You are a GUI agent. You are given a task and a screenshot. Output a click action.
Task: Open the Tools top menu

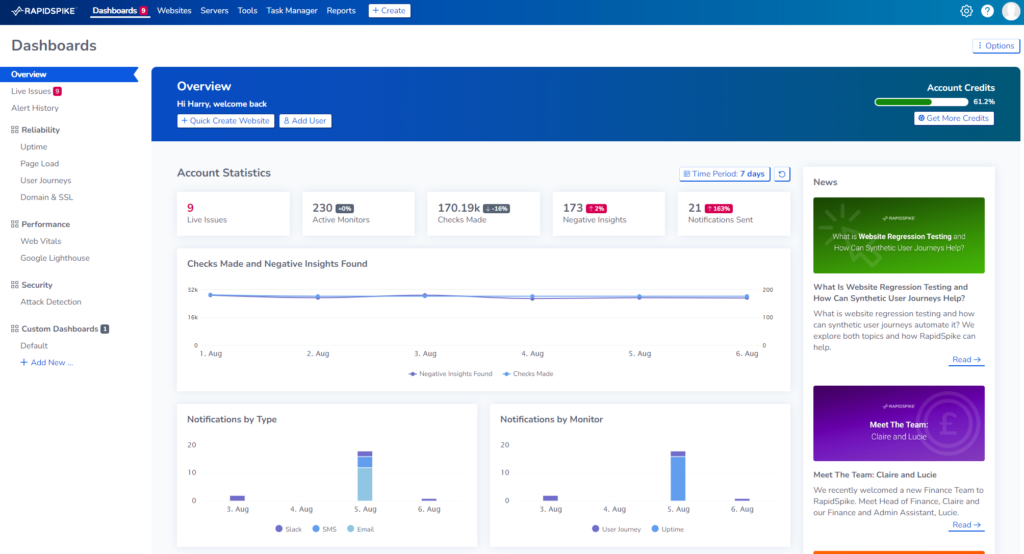247,10
